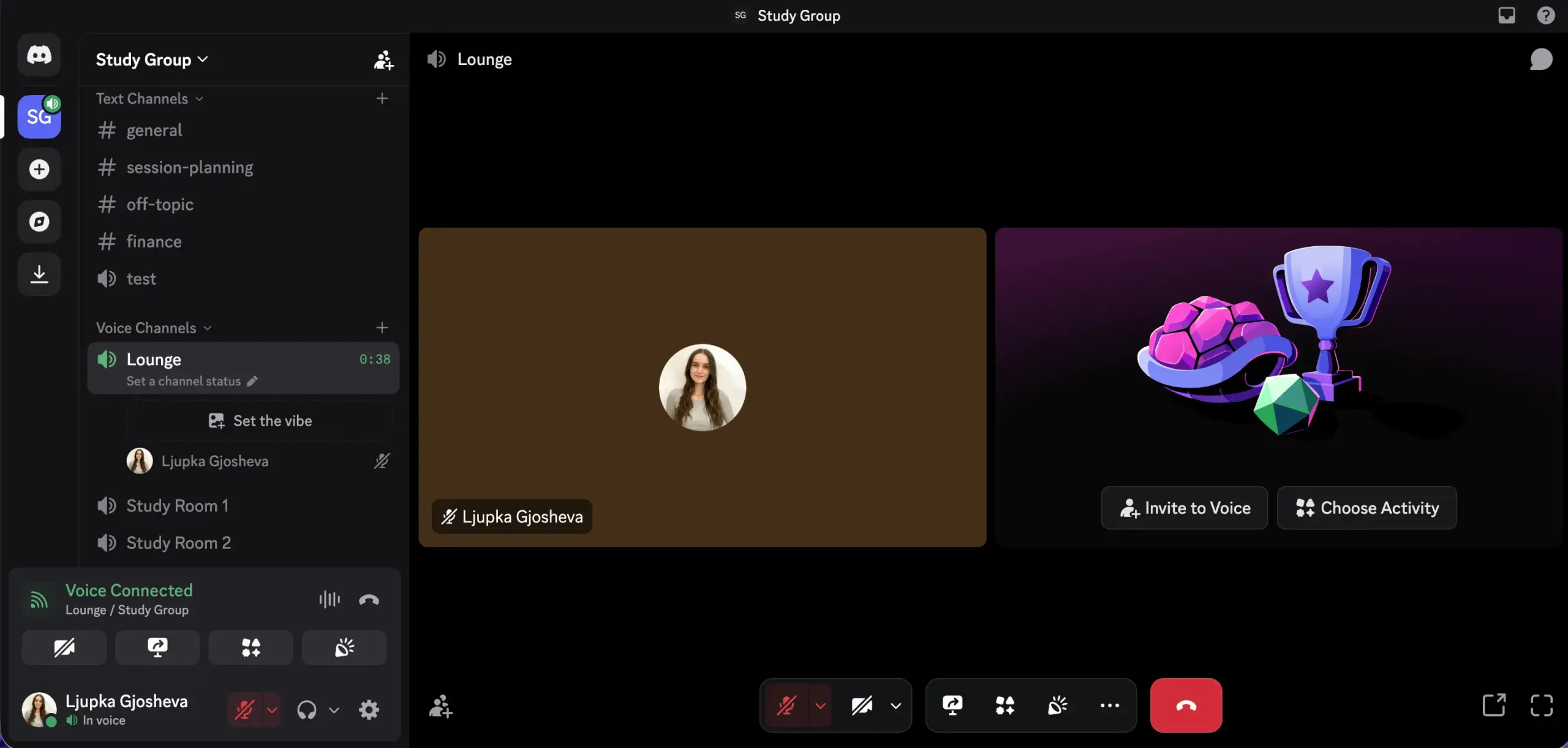Join Study Room 2 voice channel
The image size is (1568, 748).
click(x=244, y=543)
